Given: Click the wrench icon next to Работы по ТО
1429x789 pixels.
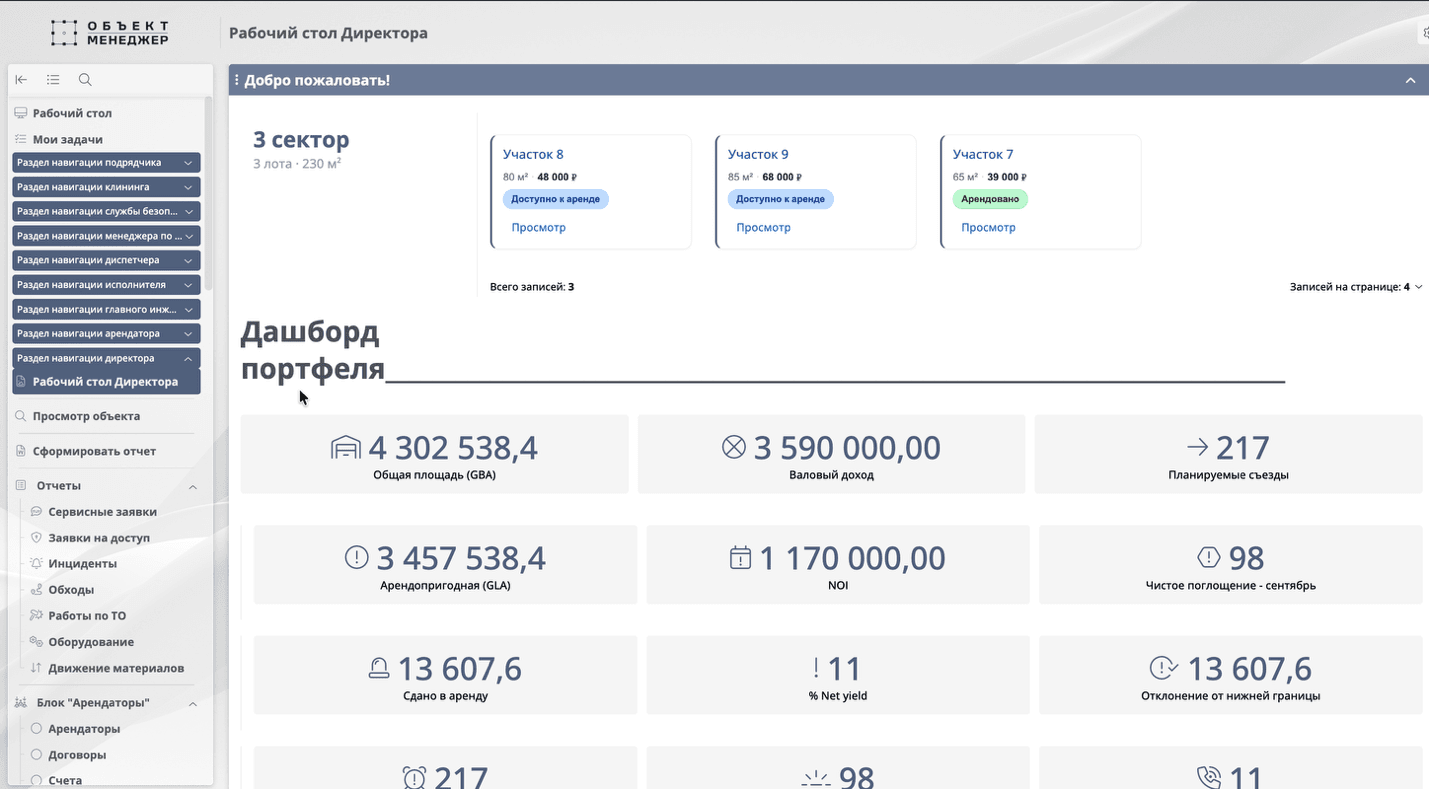Looking at the screenshot, I should [37, 616].
